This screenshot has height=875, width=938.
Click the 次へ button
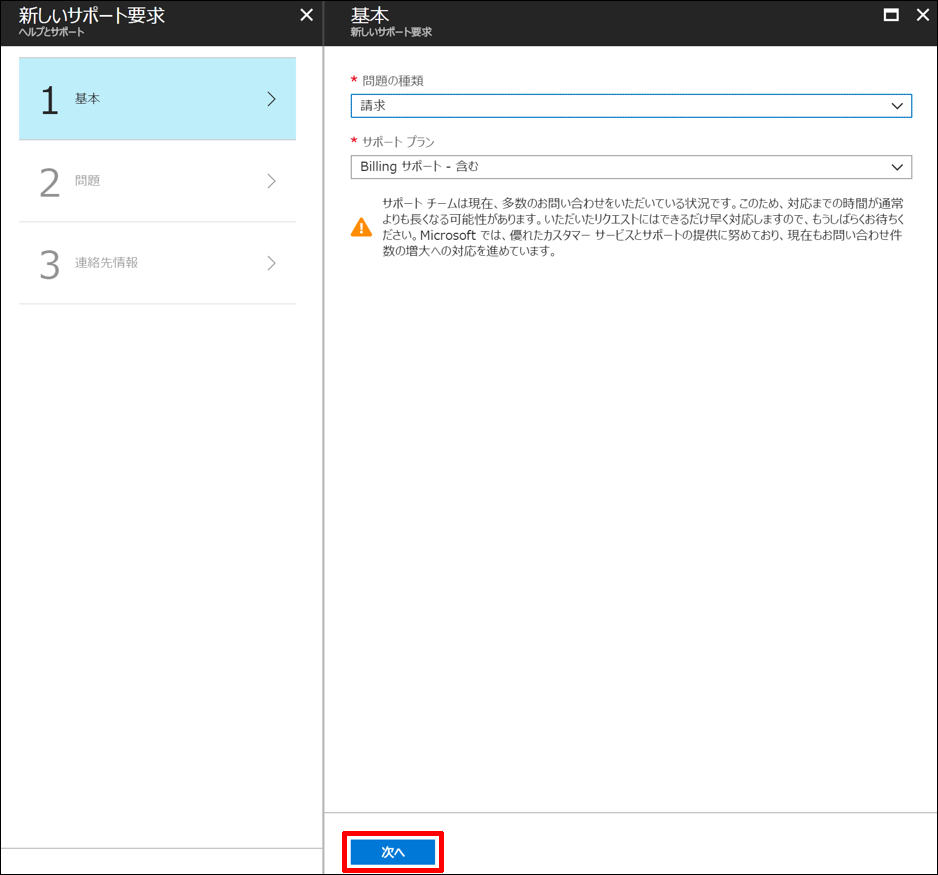tap(392, 851)
